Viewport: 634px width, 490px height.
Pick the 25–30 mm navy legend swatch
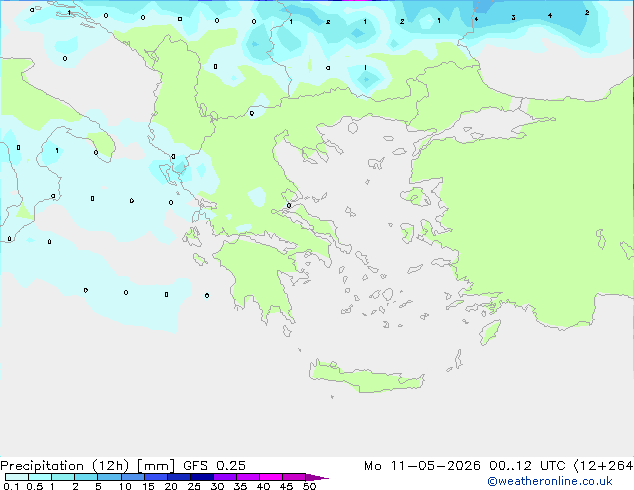[202, 477]
